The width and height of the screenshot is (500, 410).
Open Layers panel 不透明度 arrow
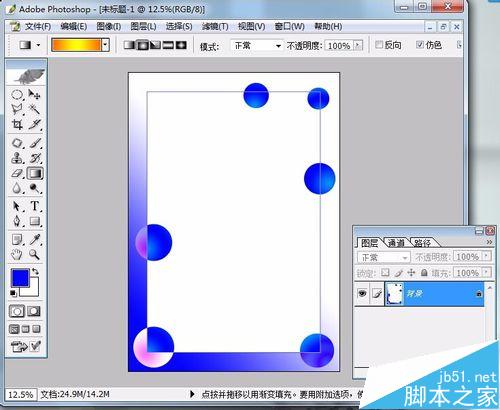(486, 256)
